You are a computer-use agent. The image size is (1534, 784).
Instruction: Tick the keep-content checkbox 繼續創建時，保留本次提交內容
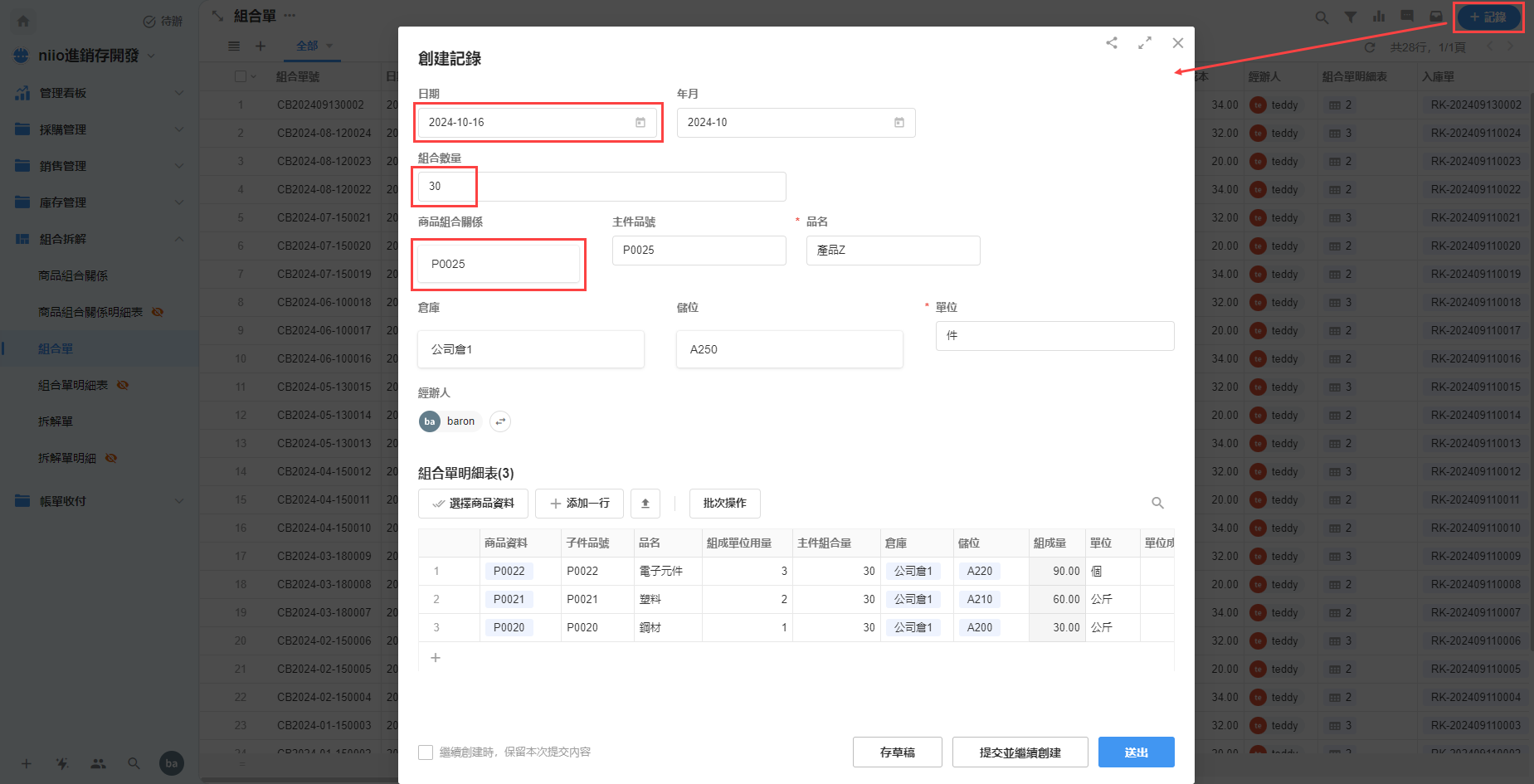coord(426,752)
